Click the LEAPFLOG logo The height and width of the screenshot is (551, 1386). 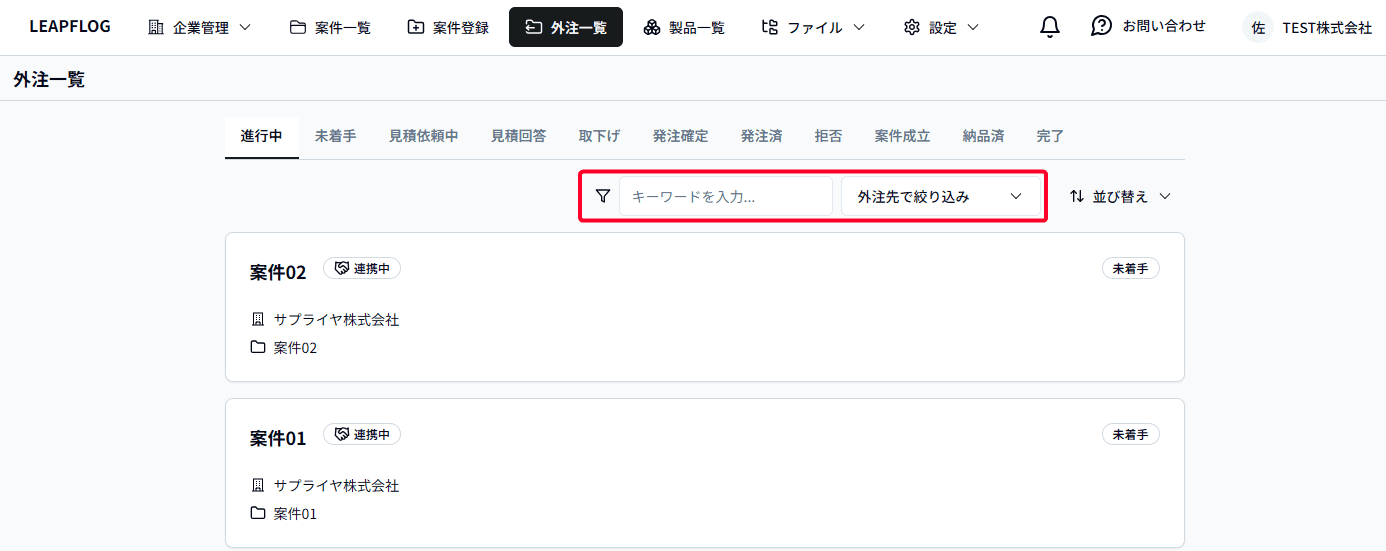70,27
